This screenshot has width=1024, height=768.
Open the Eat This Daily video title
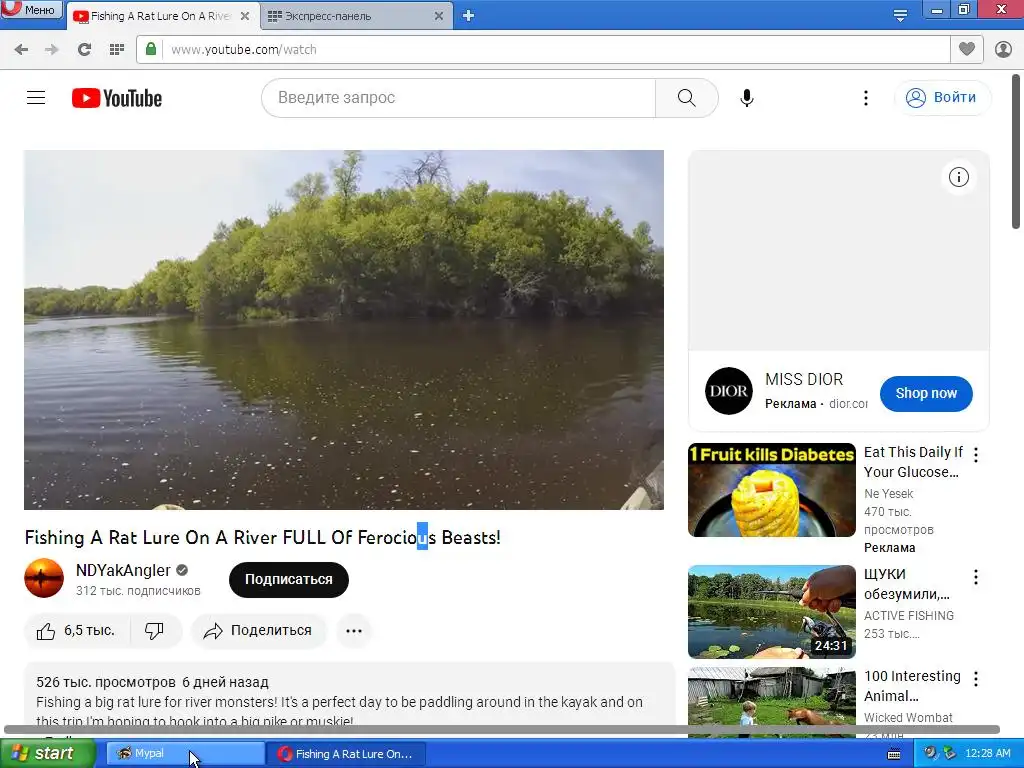click(x=913, y=462)
